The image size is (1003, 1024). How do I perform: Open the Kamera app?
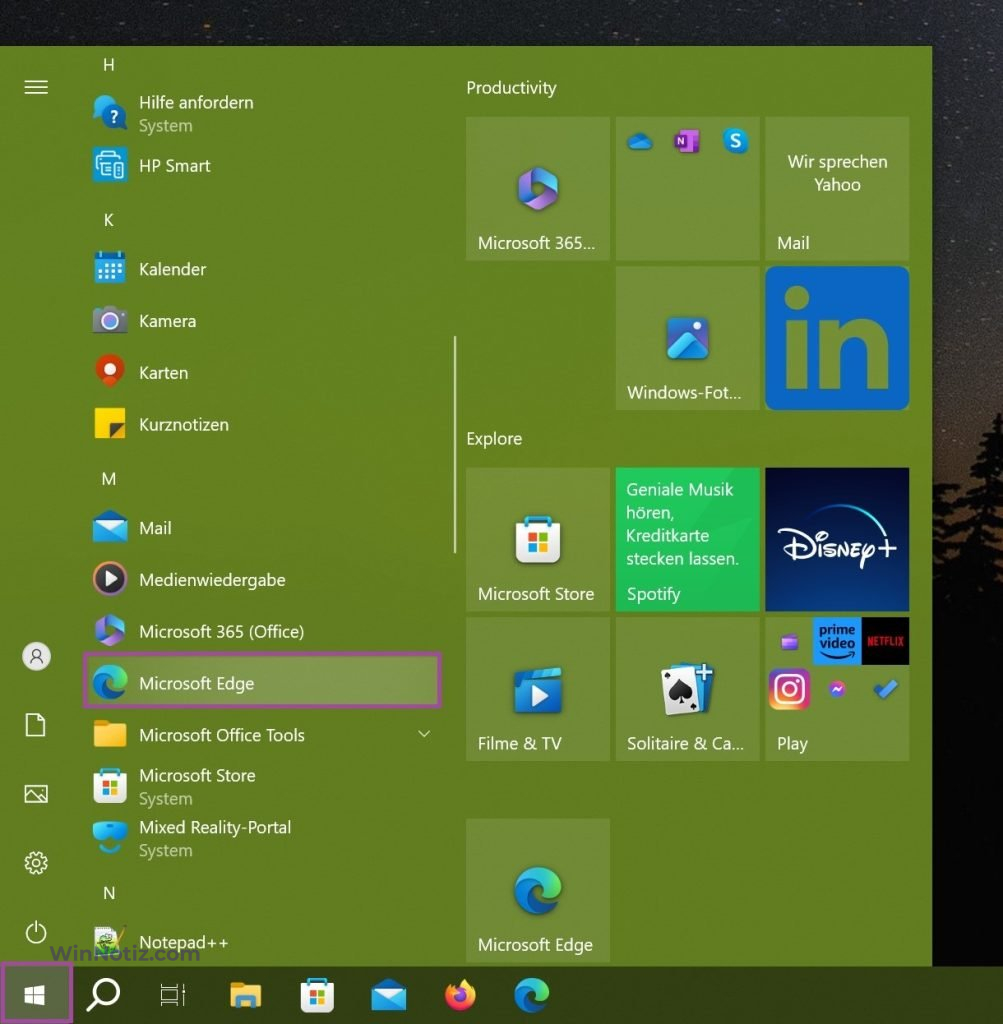click(x=167, y=320)
